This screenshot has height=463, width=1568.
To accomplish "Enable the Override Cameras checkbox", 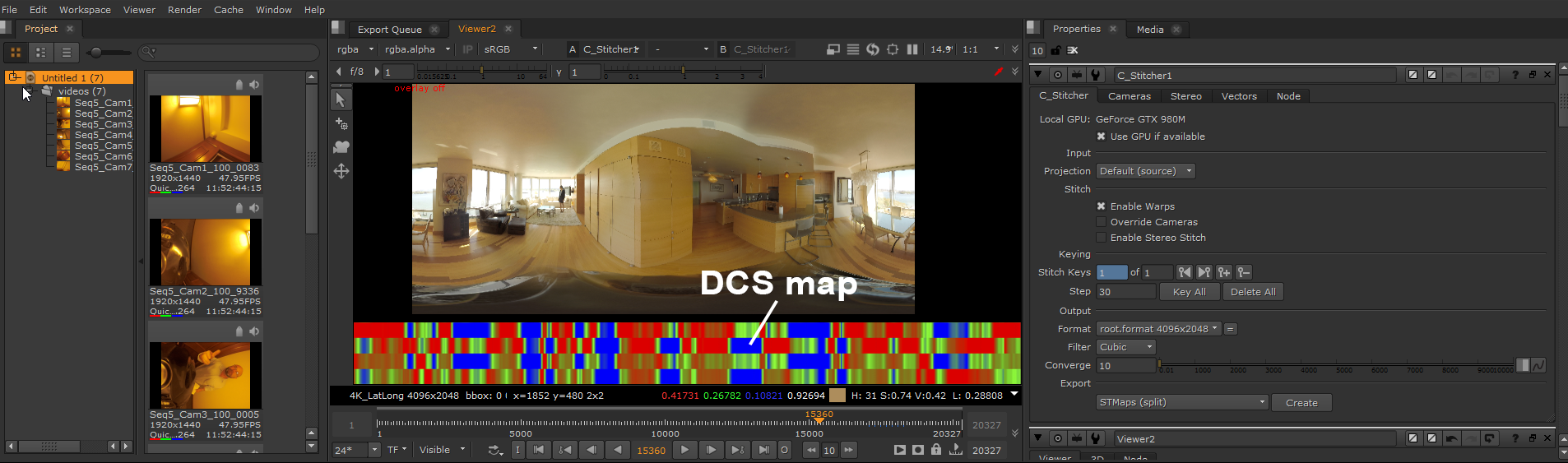I will coord(1101,222).
